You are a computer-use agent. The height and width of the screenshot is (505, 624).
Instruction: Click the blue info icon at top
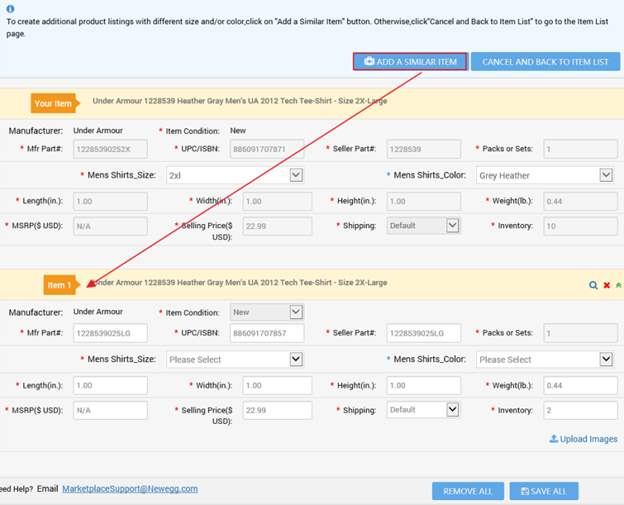pos(10,9)
